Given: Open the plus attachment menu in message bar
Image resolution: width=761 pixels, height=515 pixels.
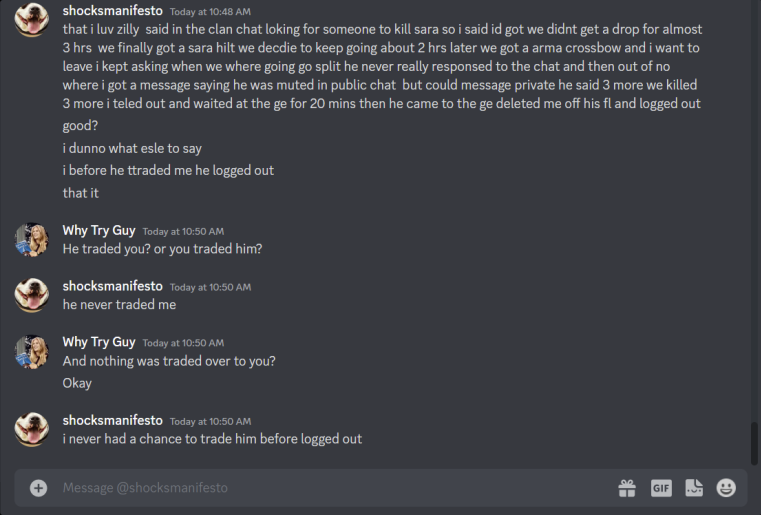Looking at the screenshot, I should [x=38, y=488].
